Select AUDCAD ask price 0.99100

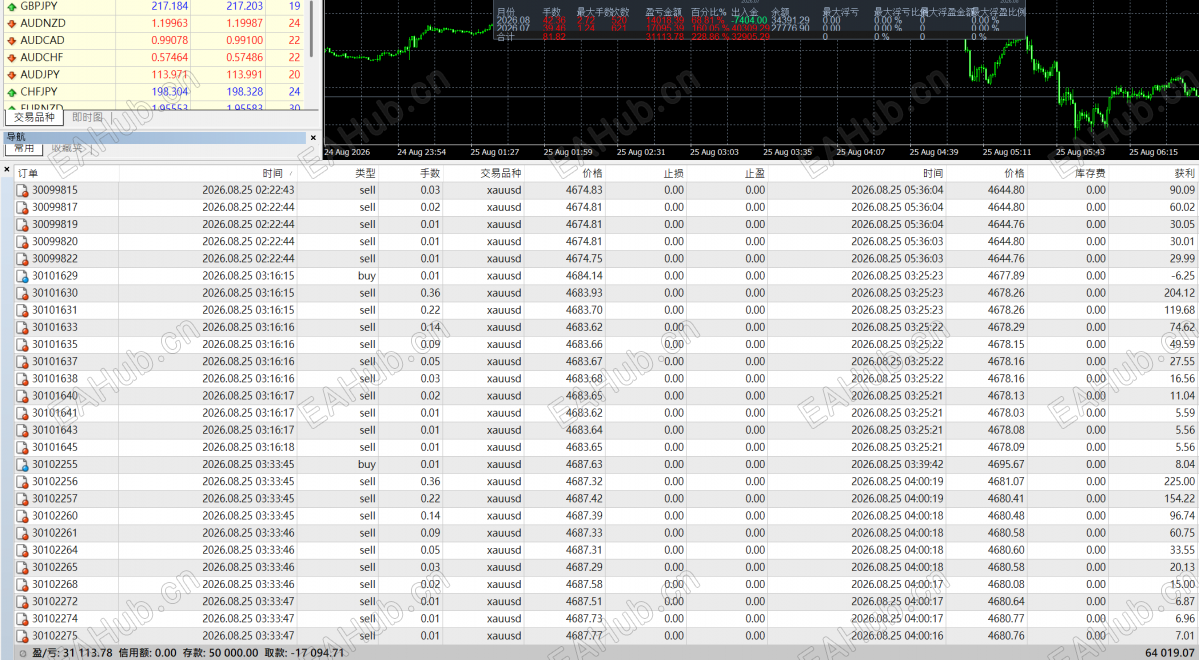click(x=245, y=41)
